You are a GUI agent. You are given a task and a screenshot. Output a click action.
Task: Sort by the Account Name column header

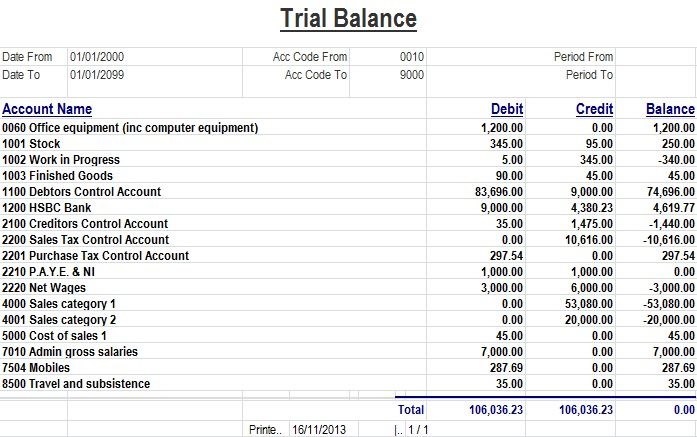tap(47, 109)
